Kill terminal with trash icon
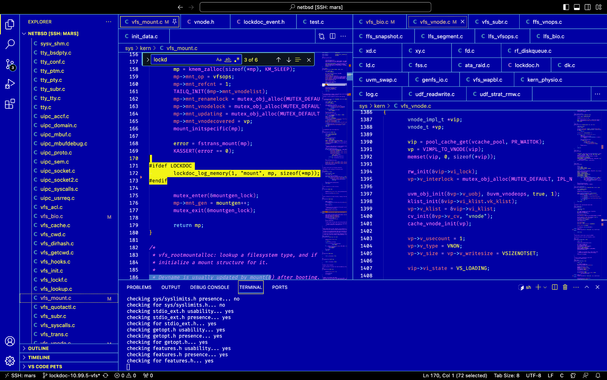Screen dimensions: 607x380 (565, 287)
